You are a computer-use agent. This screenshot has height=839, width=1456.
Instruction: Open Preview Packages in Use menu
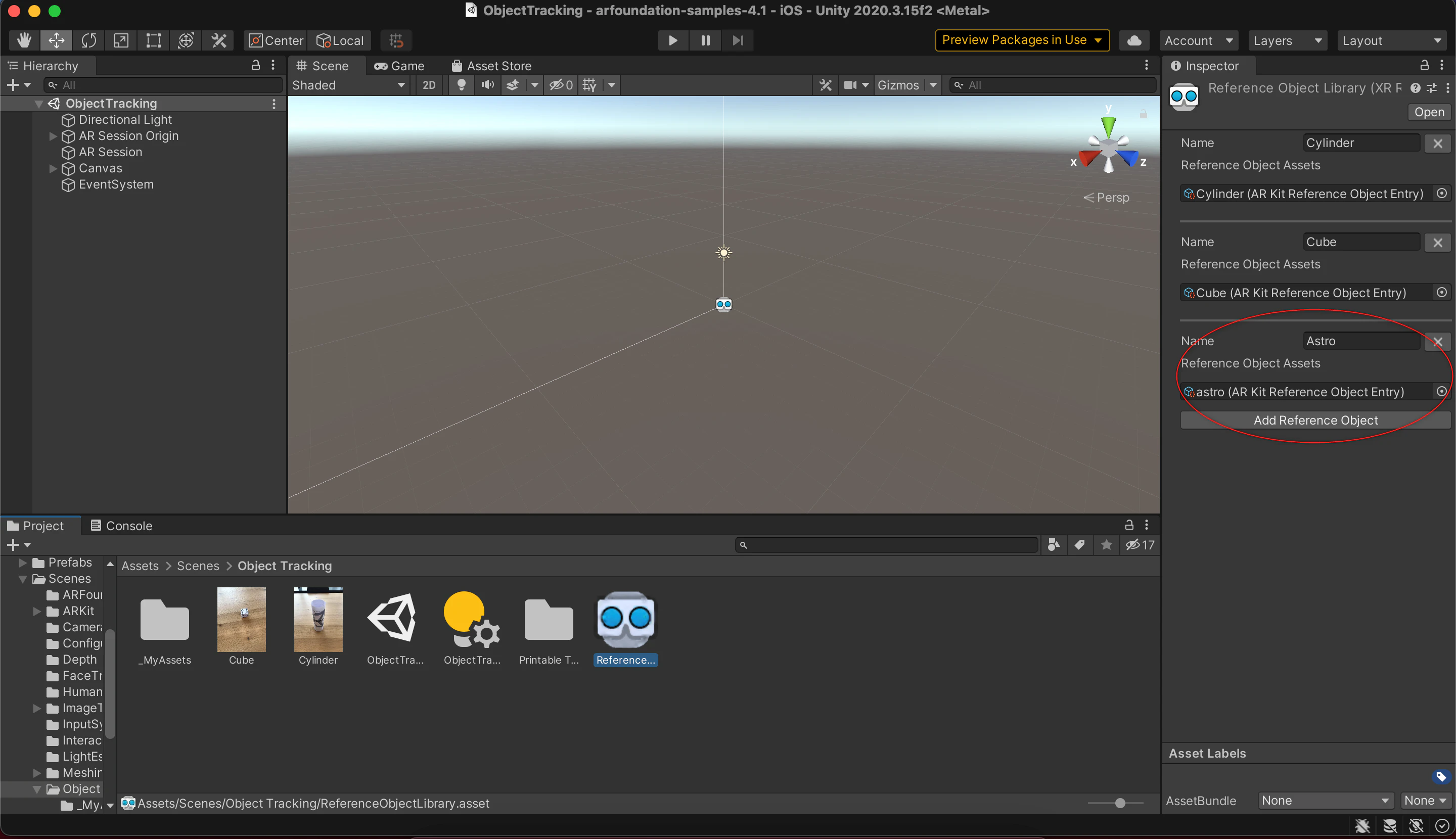(x=1021, y=40)
